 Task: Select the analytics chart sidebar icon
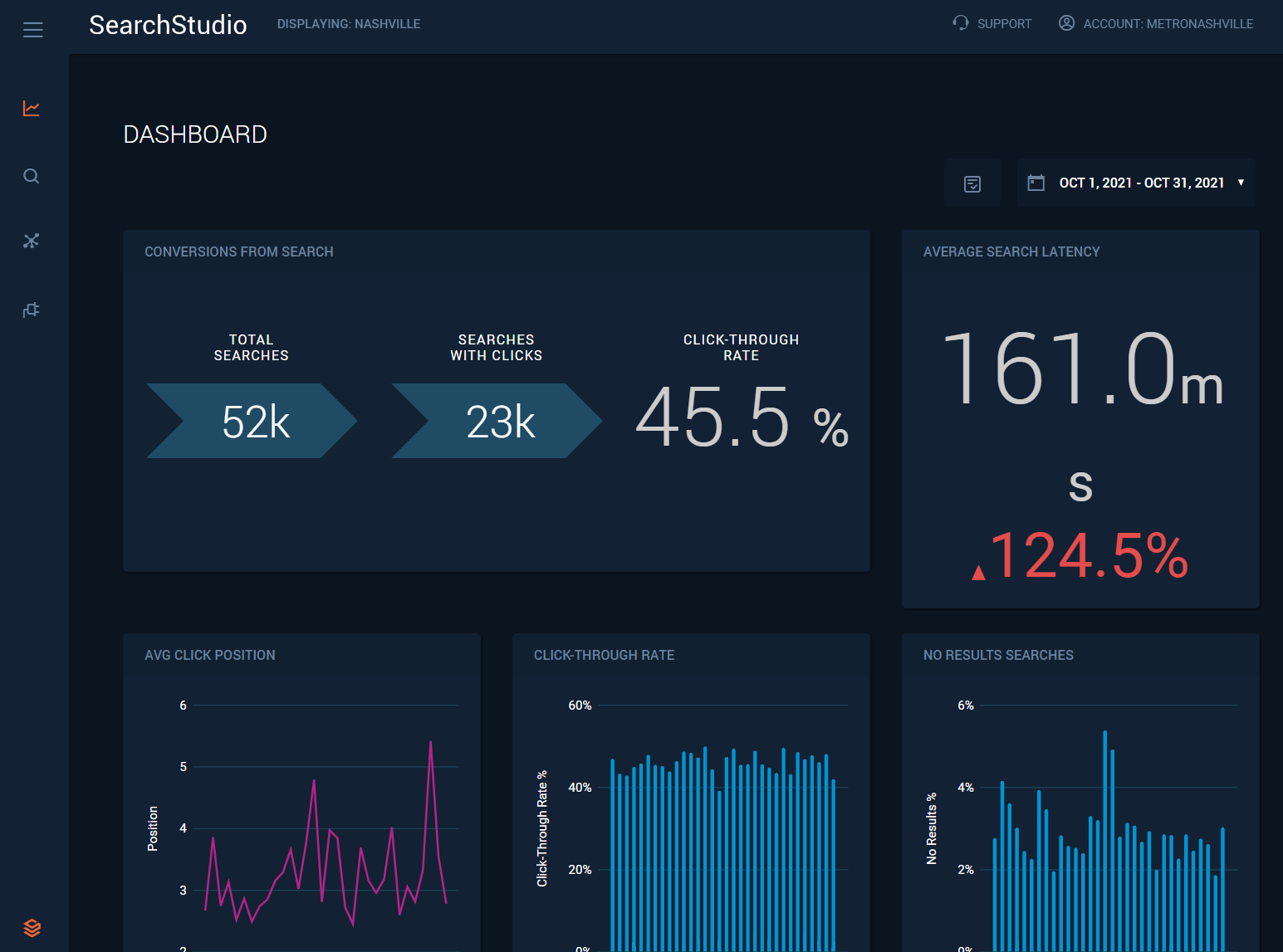click(x=32, y=109)
